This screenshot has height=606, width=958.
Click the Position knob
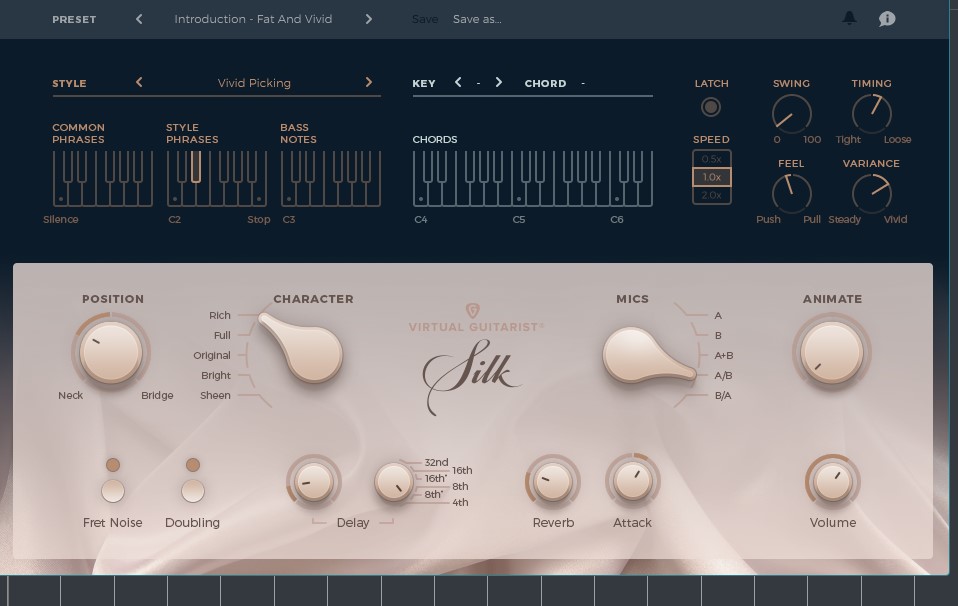pos(109,353)
